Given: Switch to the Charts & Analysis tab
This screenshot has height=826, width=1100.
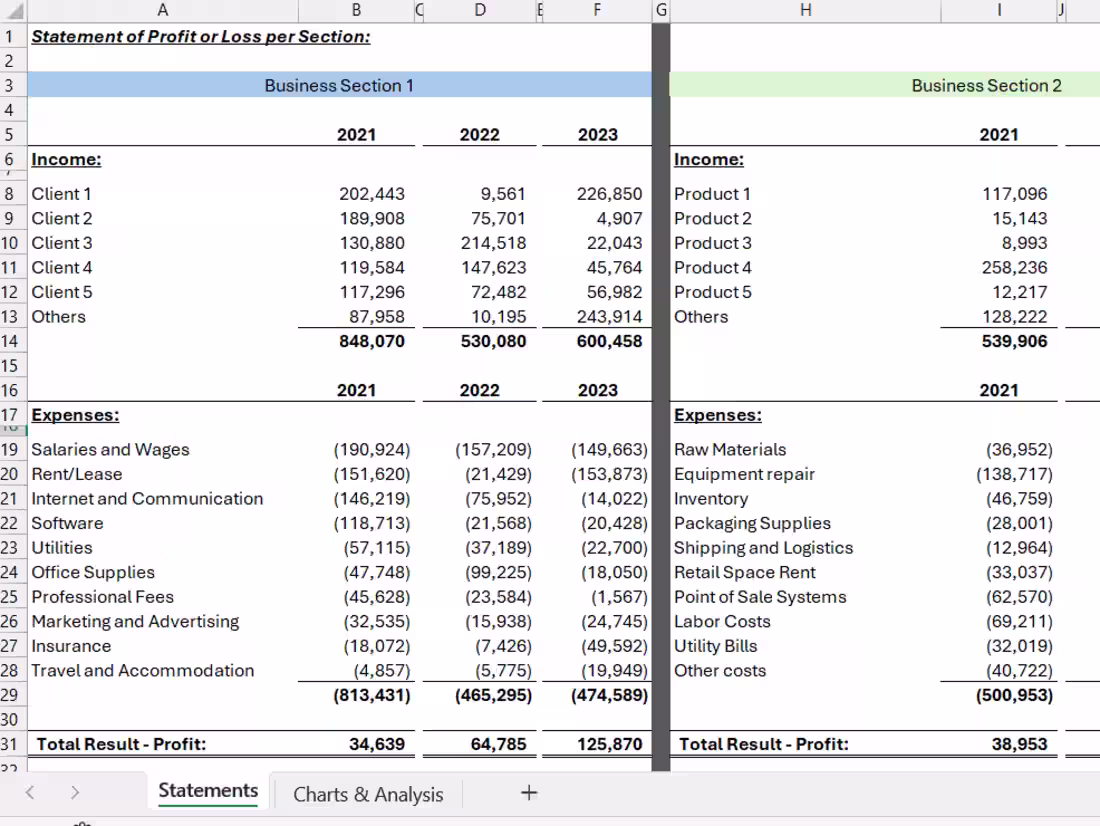Looking at the screenshot, I should point(368,794).
